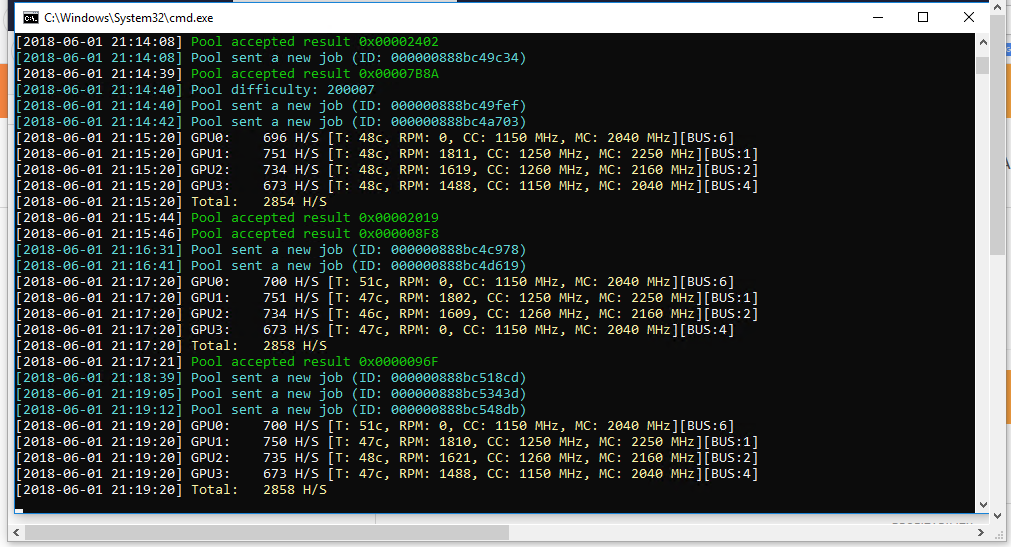Click job ID 000000888bc49c34 line
Screen dimensions: 1011x547
(x=271, y=57)
